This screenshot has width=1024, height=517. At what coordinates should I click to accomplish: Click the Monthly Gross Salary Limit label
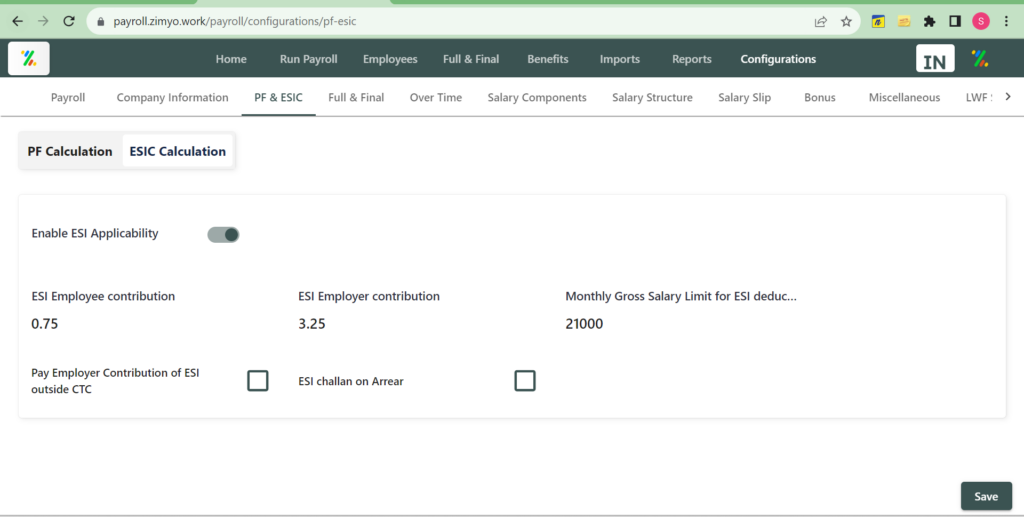tap(681, 296)
